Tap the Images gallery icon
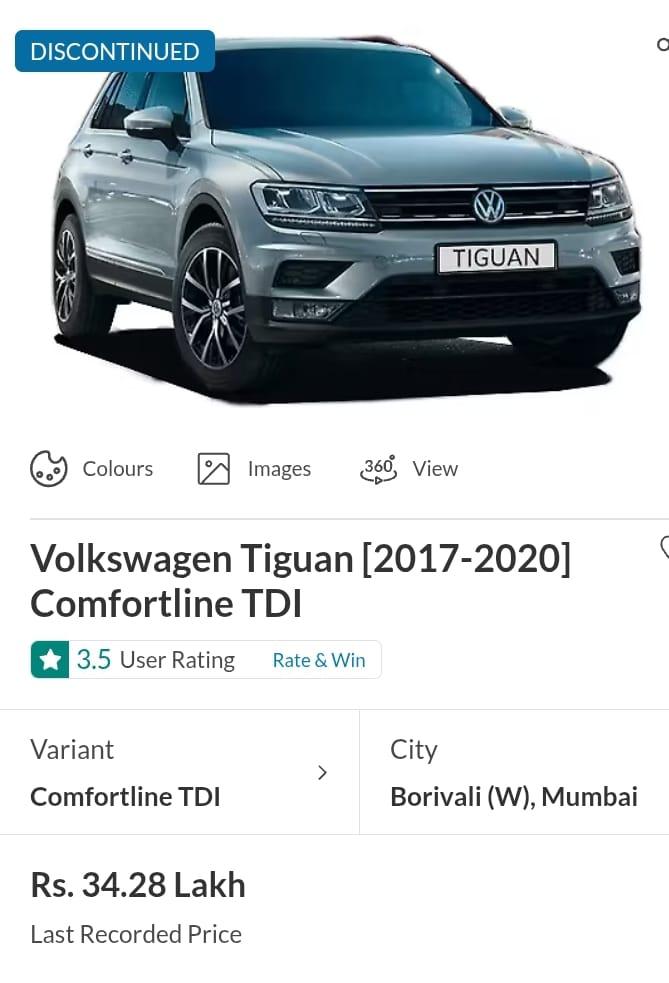The height and width of the screenshot is (983, 669). click(214, 468)
